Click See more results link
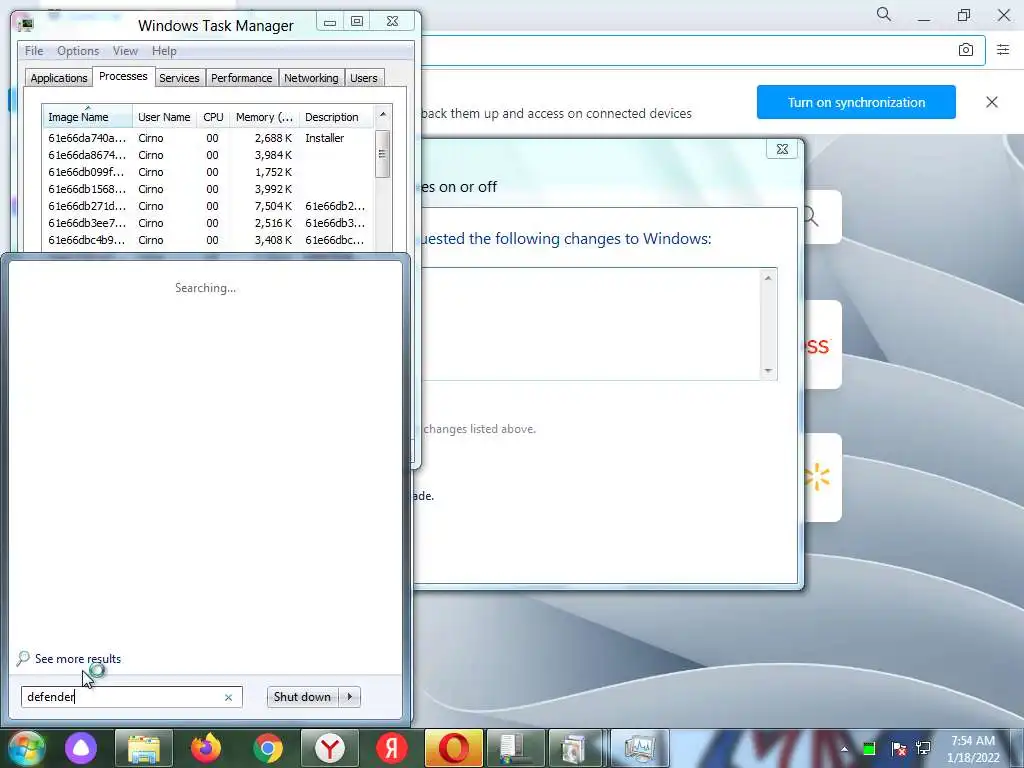Image resolution: width=1024 pixels, height=768 pixels. [x=78, y=659]
